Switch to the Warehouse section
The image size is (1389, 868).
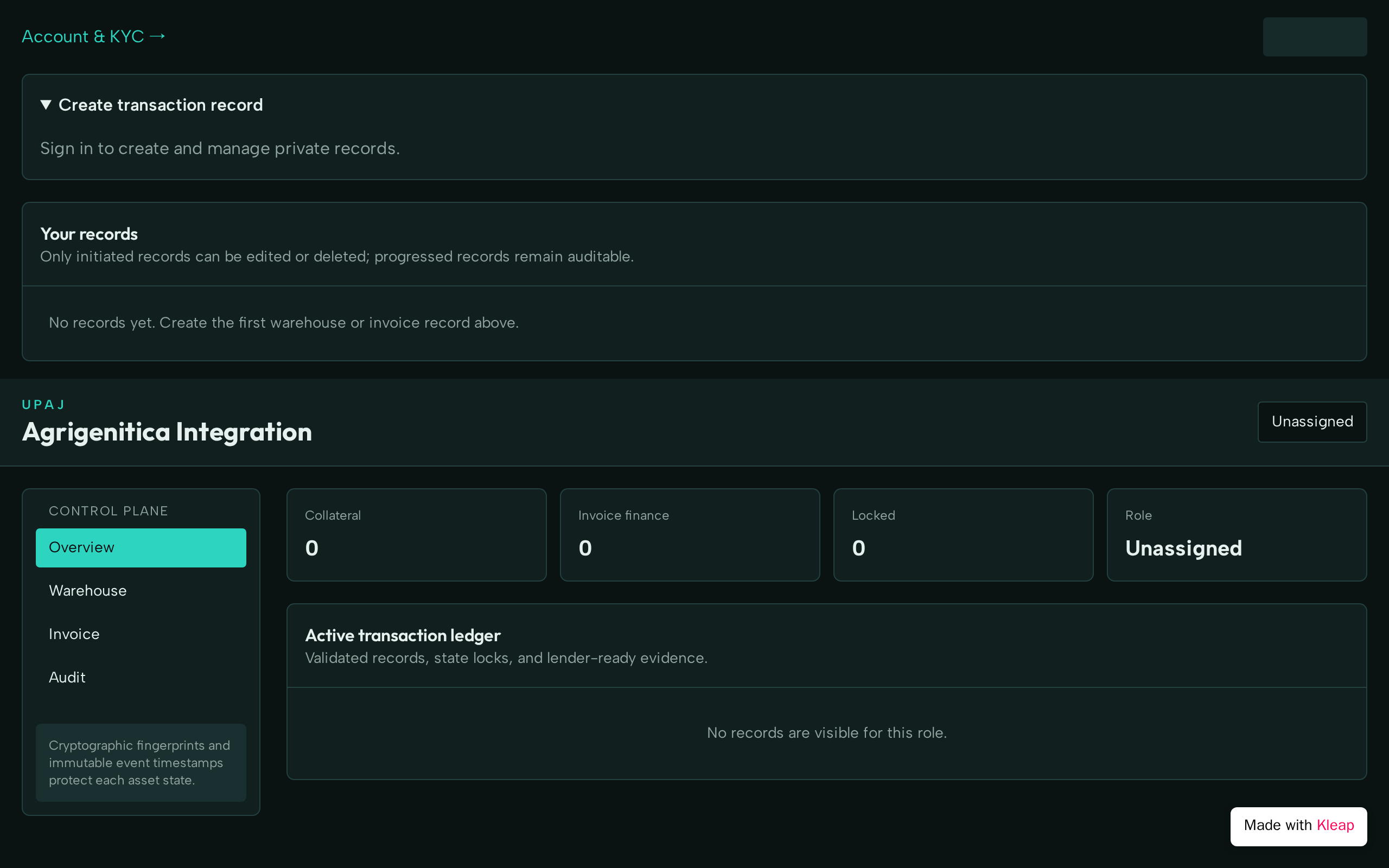click(x=141, y=591)
